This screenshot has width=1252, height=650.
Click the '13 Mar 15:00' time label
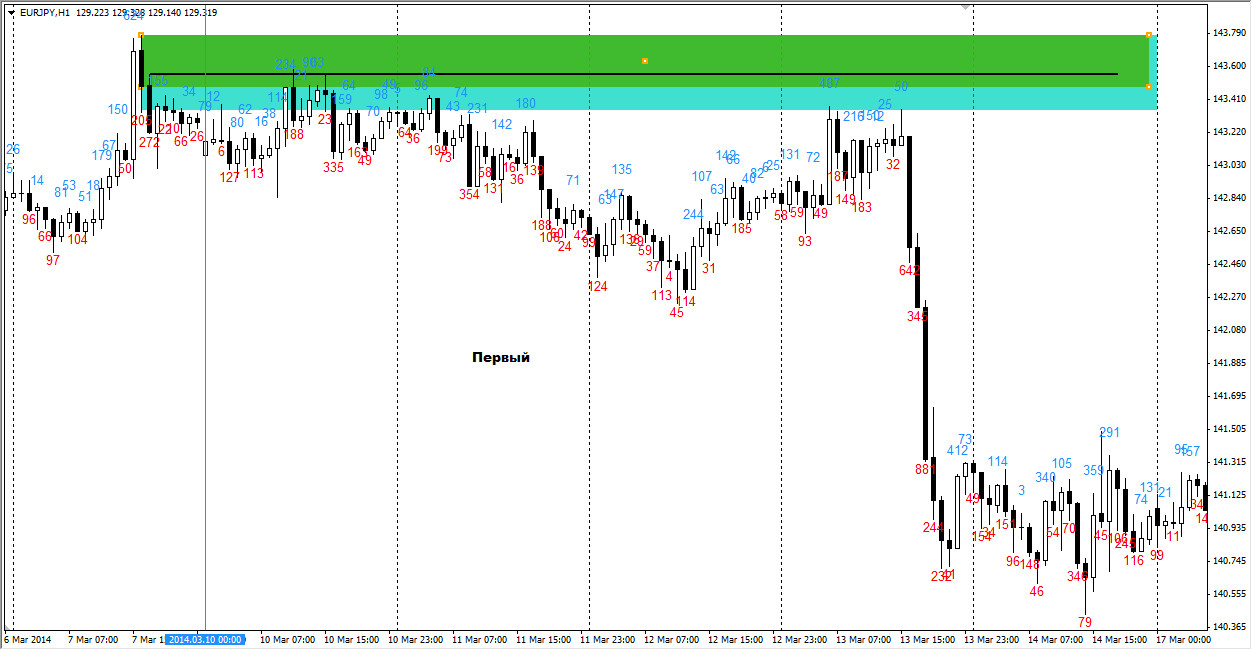point(927,638)
